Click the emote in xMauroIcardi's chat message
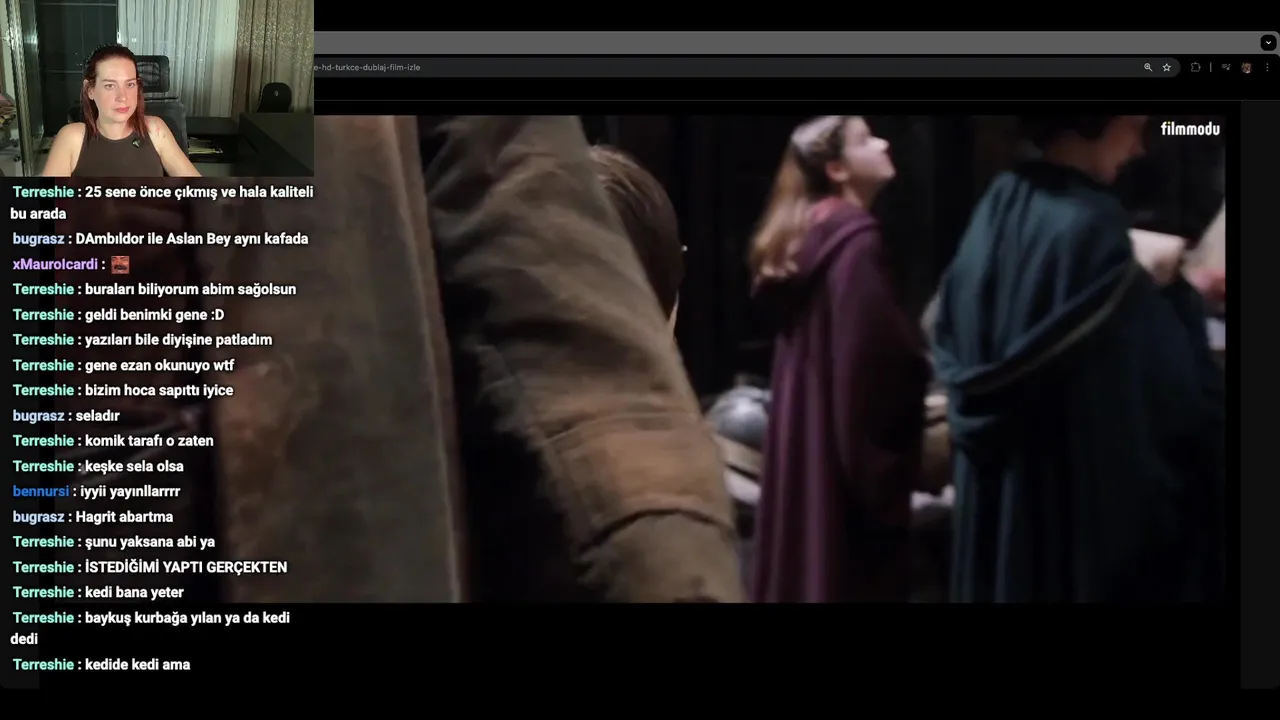 (x=120, y=264)
